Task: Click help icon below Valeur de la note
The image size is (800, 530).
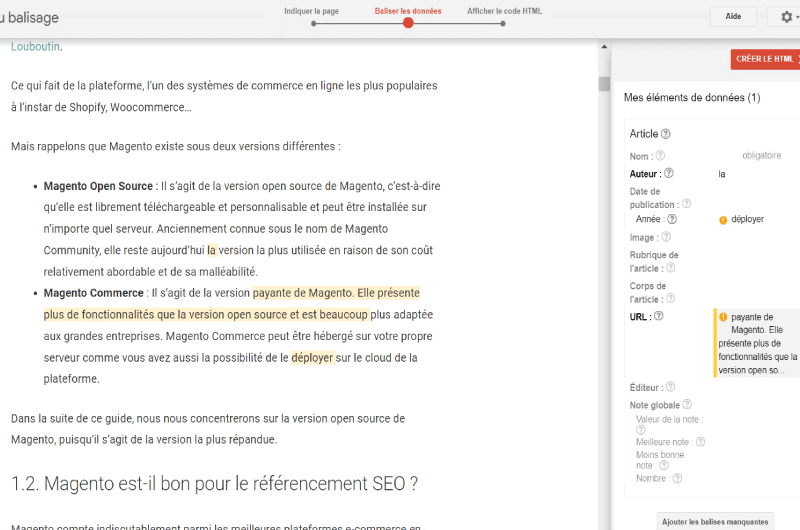Action: pos(641,430)
